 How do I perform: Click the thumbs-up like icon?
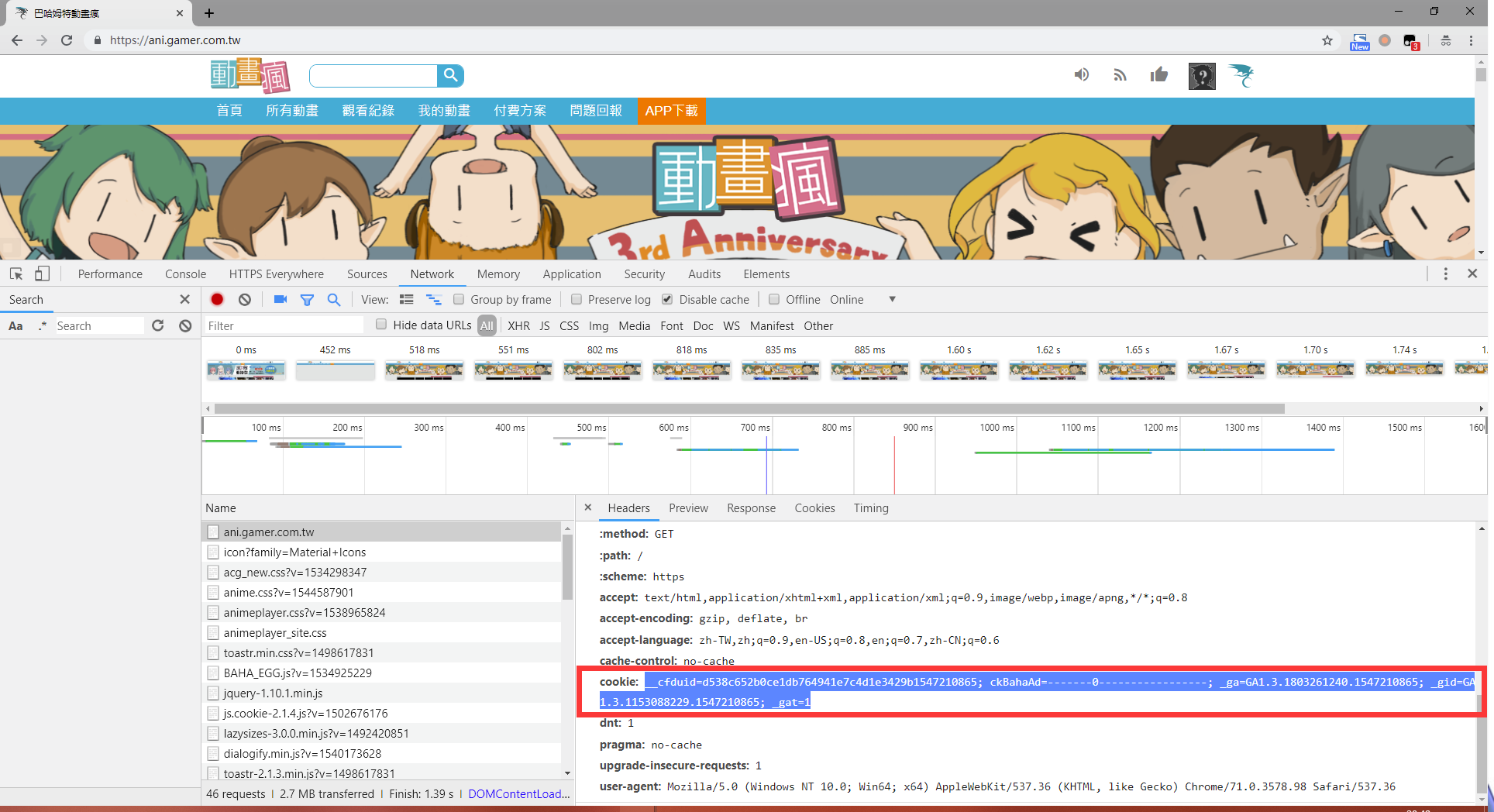tap(1159, 74)
